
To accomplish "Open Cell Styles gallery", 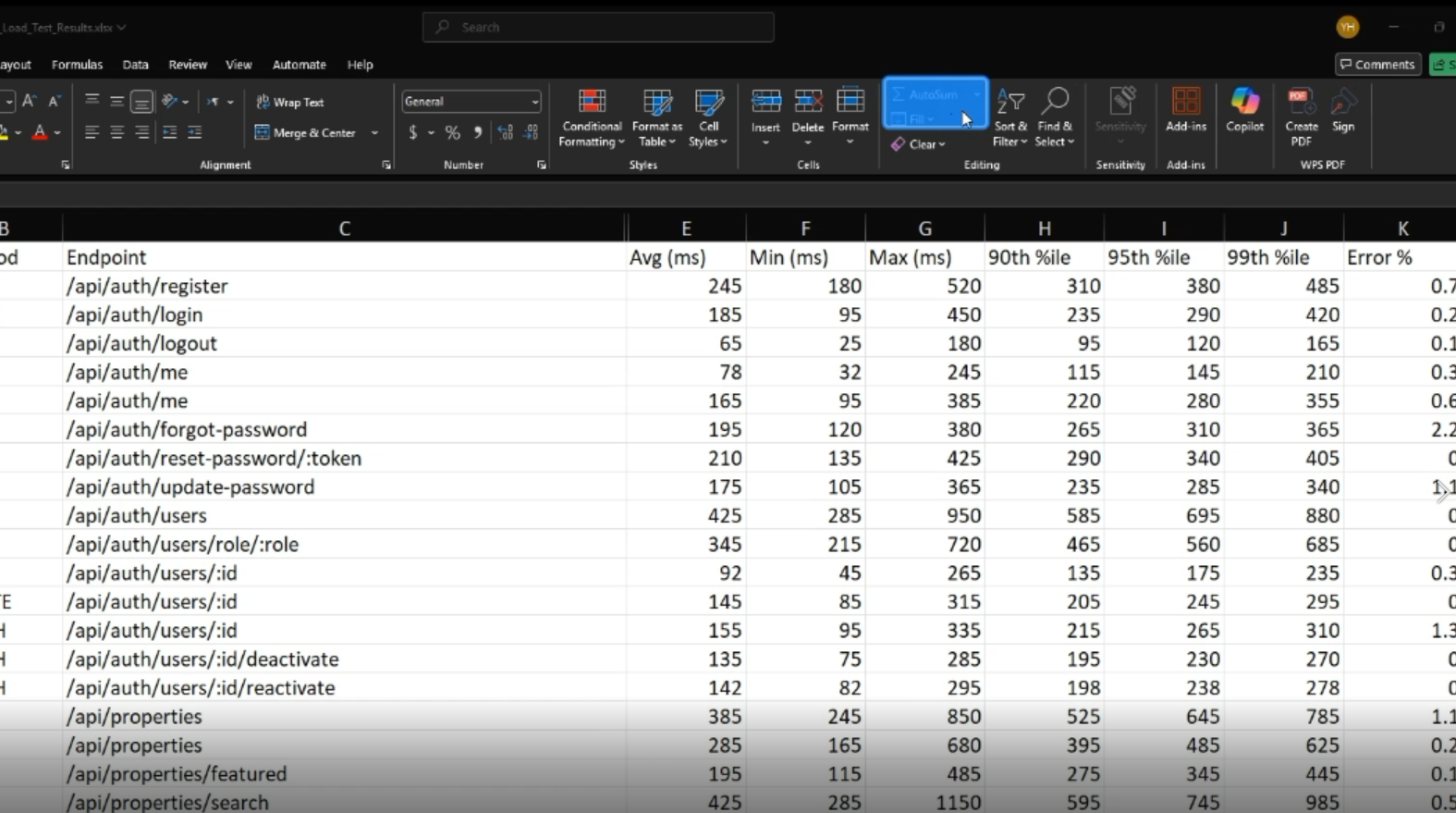I will click(x=708, y=117).
